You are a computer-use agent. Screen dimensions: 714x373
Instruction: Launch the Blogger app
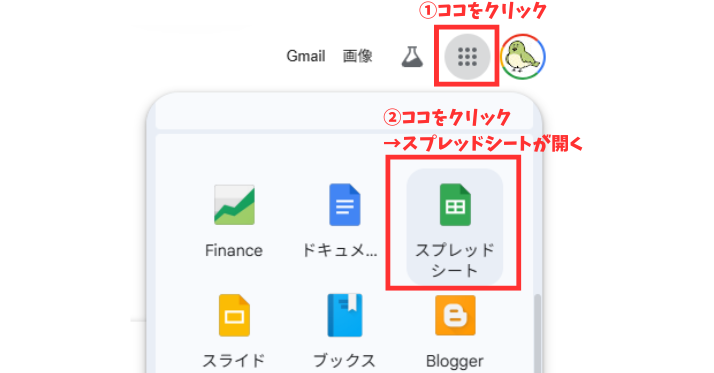[454, 332]
